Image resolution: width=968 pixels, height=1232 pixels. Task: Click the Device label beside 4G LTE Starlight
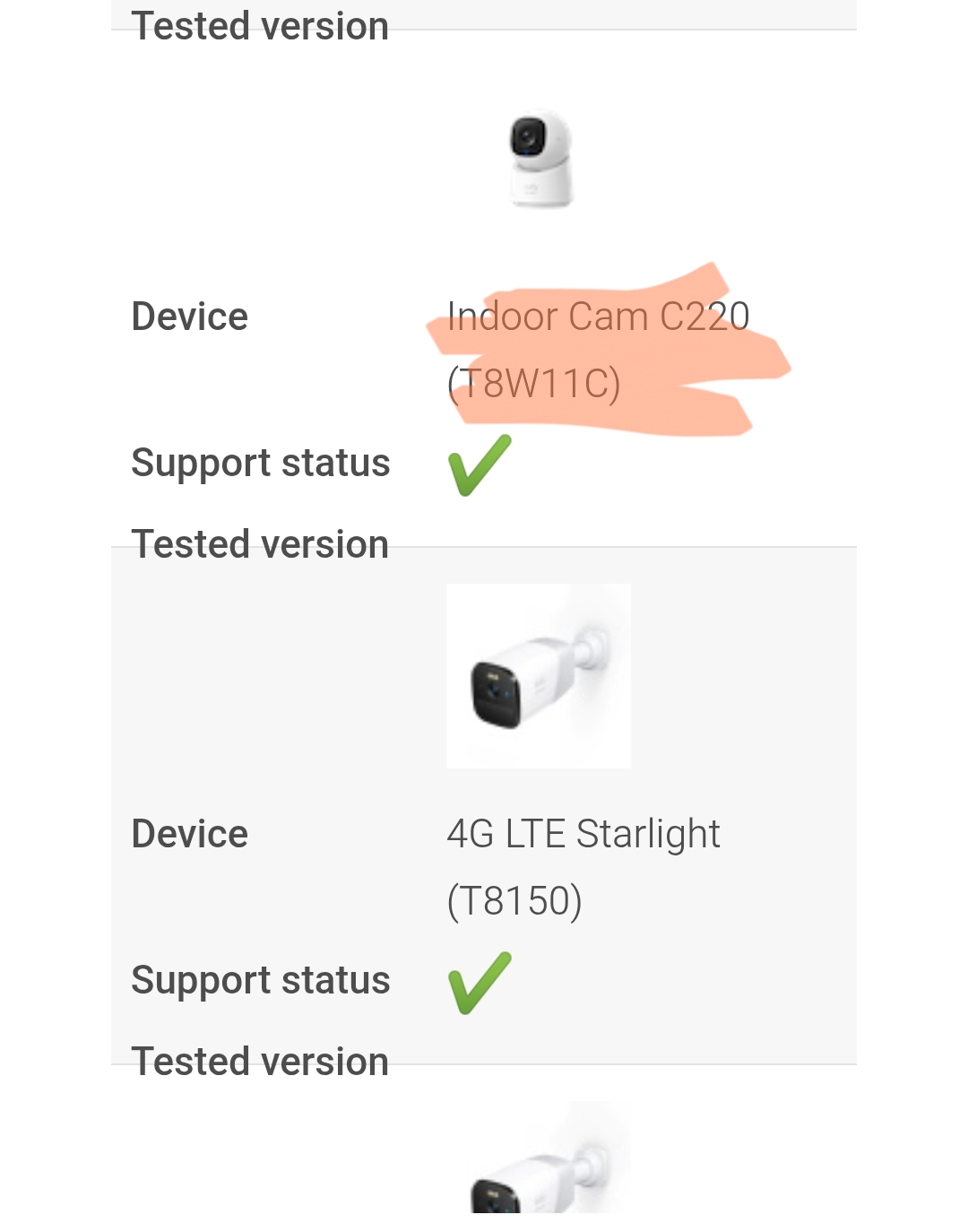pyautogui.click(x=189, y=834)
